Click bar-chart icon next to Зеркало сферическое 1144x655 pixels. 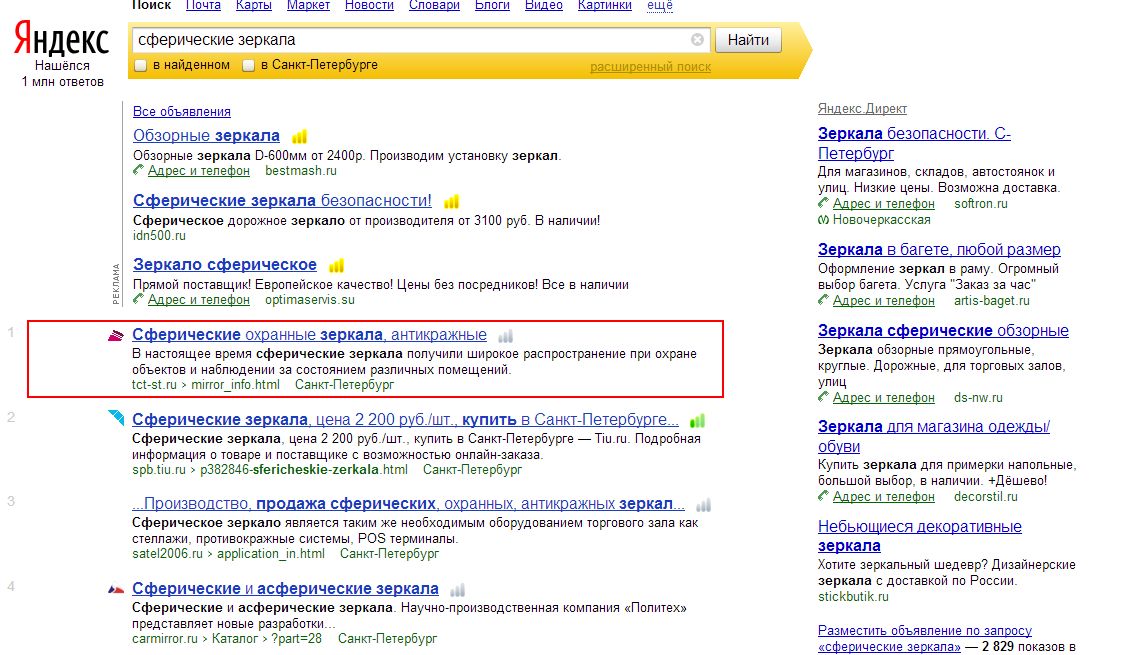coord(336,266)
